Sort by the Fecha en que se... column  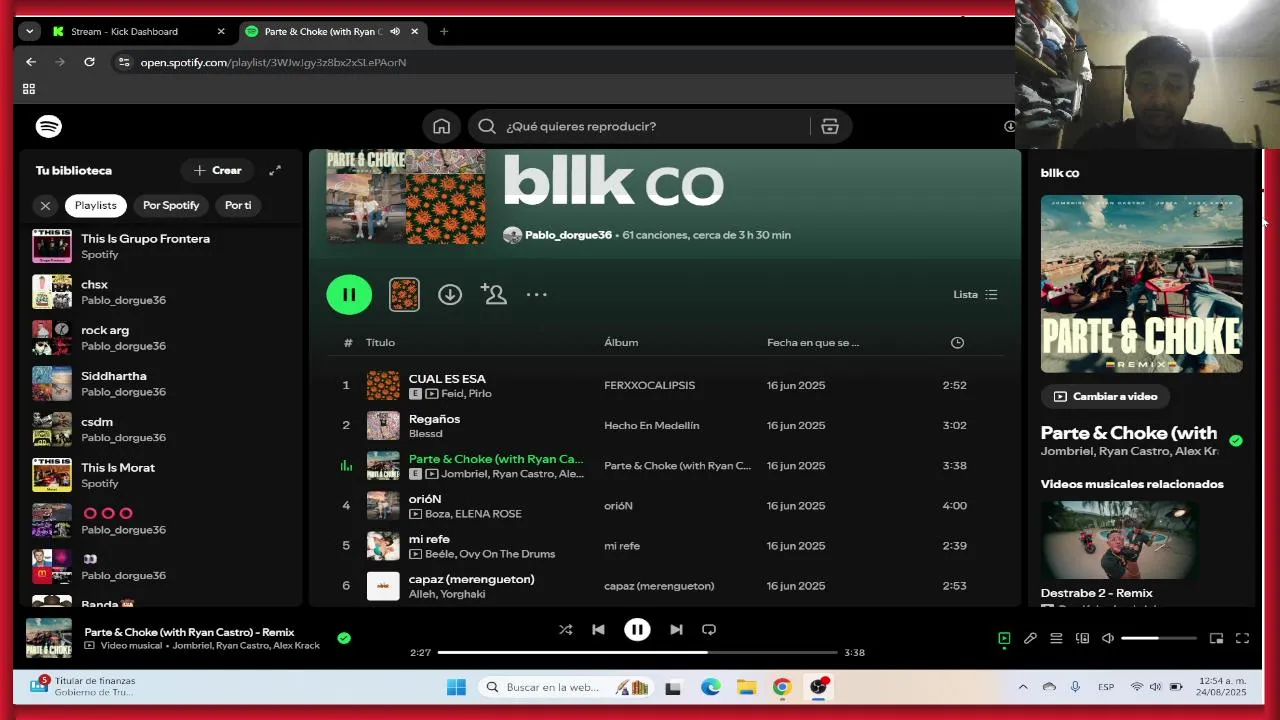tap(813, 342)
